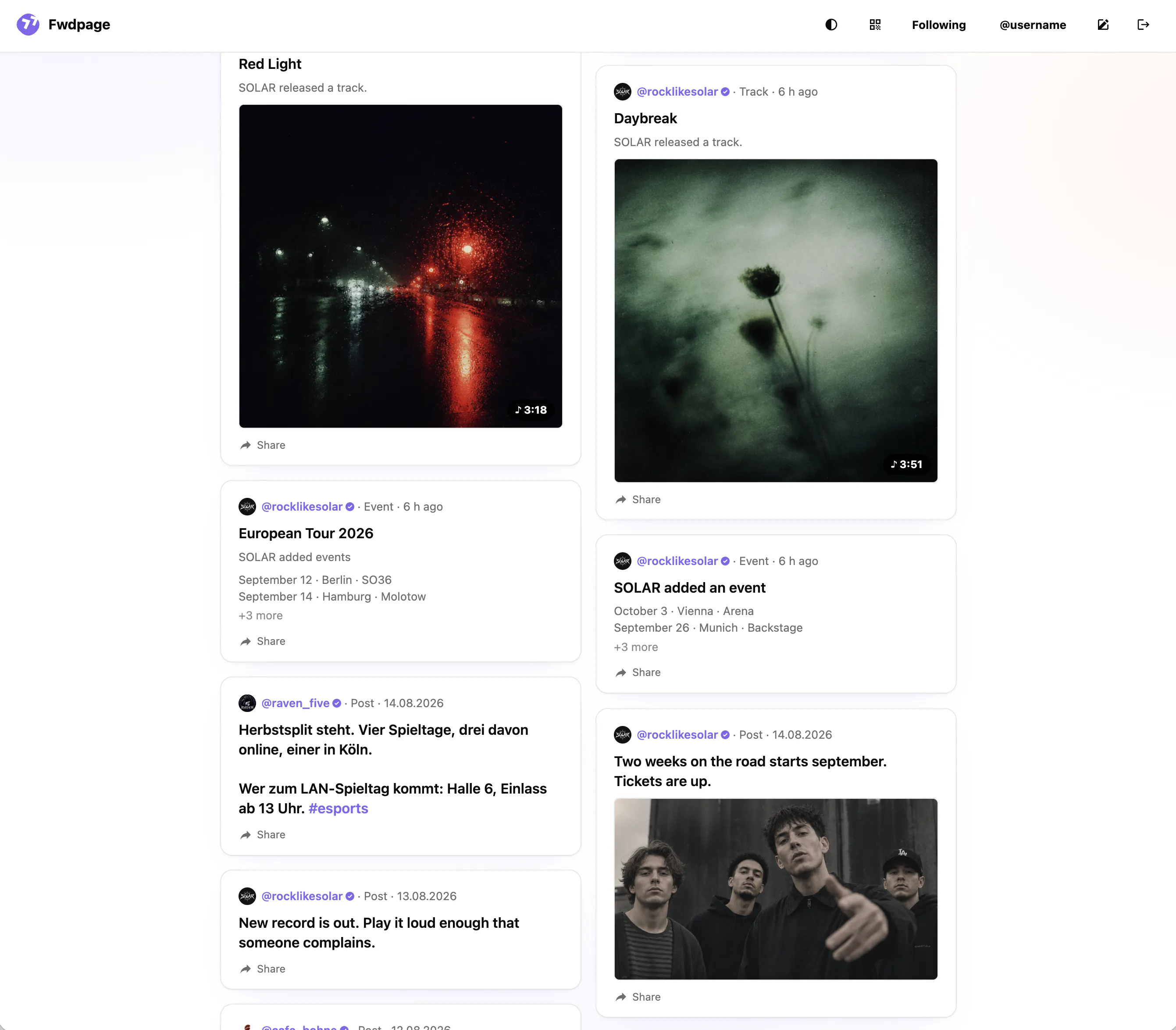Click verified badge beside raven_five
This screenshot has height=1030, width=1176.
337,703
